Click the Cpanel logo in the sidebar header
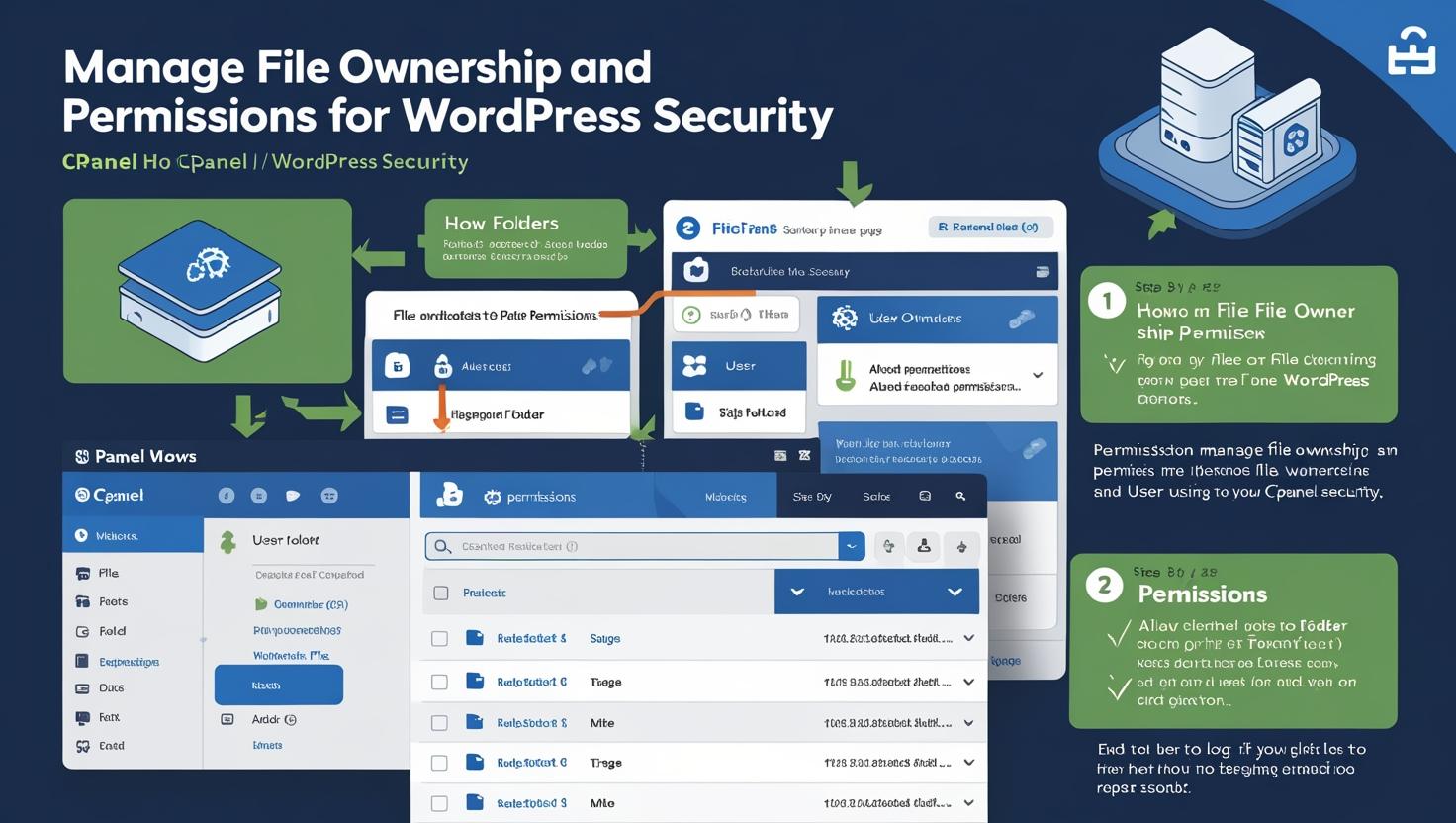The width and height of the screenshot is (1456, 823). pyautogui.click(x=110, y=495)
